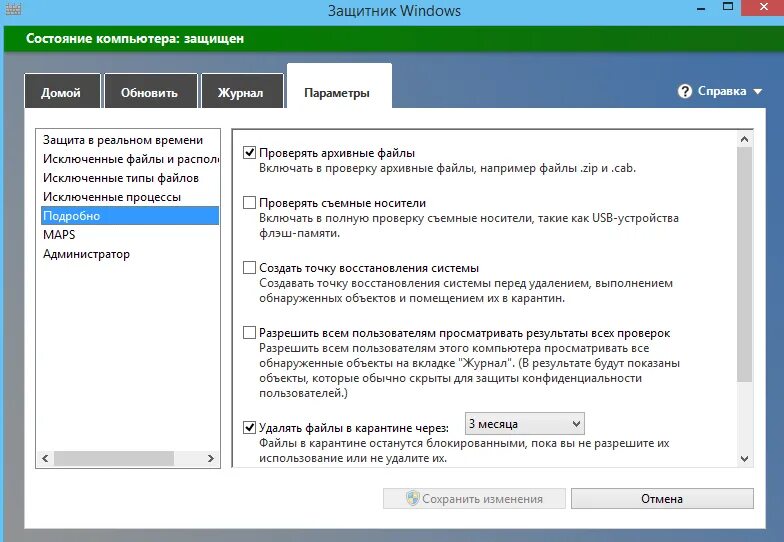Expand the Справка dropdown arrow
Image resolution: width=784 pixels, height=542 pixels.
(758, 92)
